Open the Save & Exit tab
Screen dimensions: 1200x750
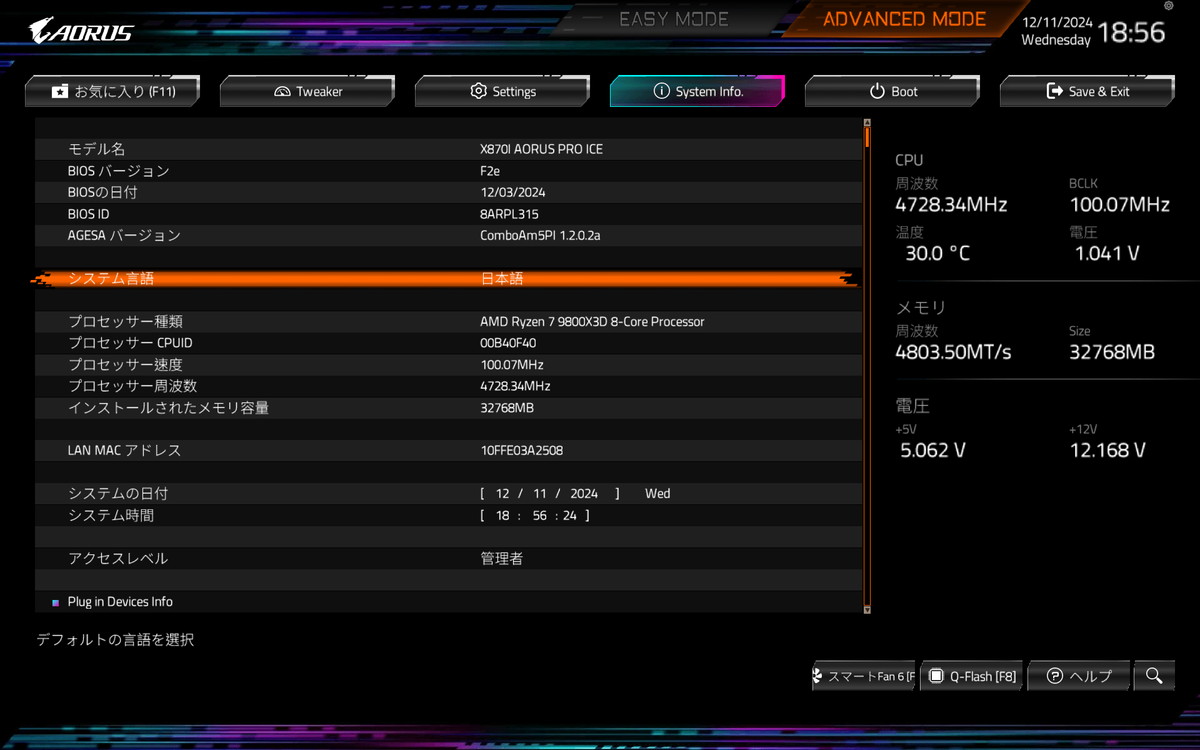point(1087,91)
